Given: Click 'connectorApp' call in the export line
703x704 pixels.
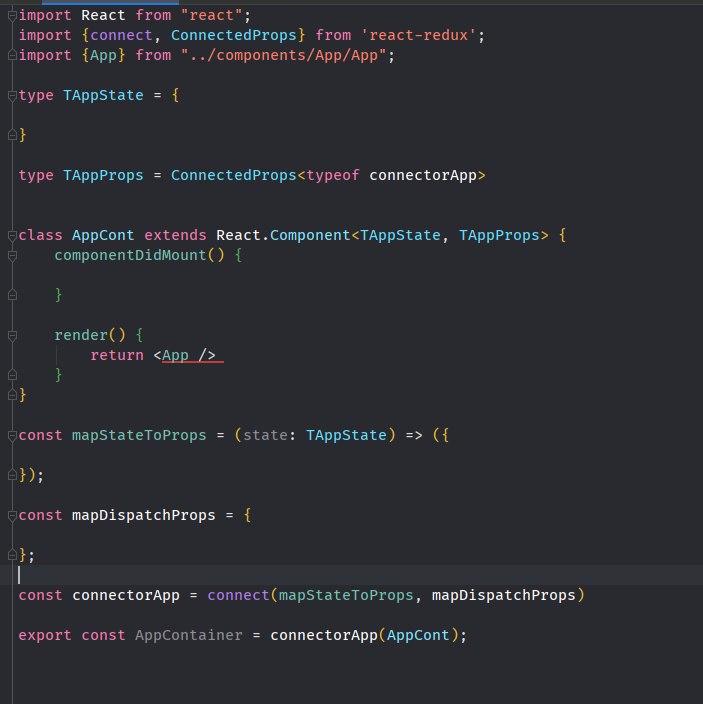Looking at the screenshot, I should coord(324,635).
